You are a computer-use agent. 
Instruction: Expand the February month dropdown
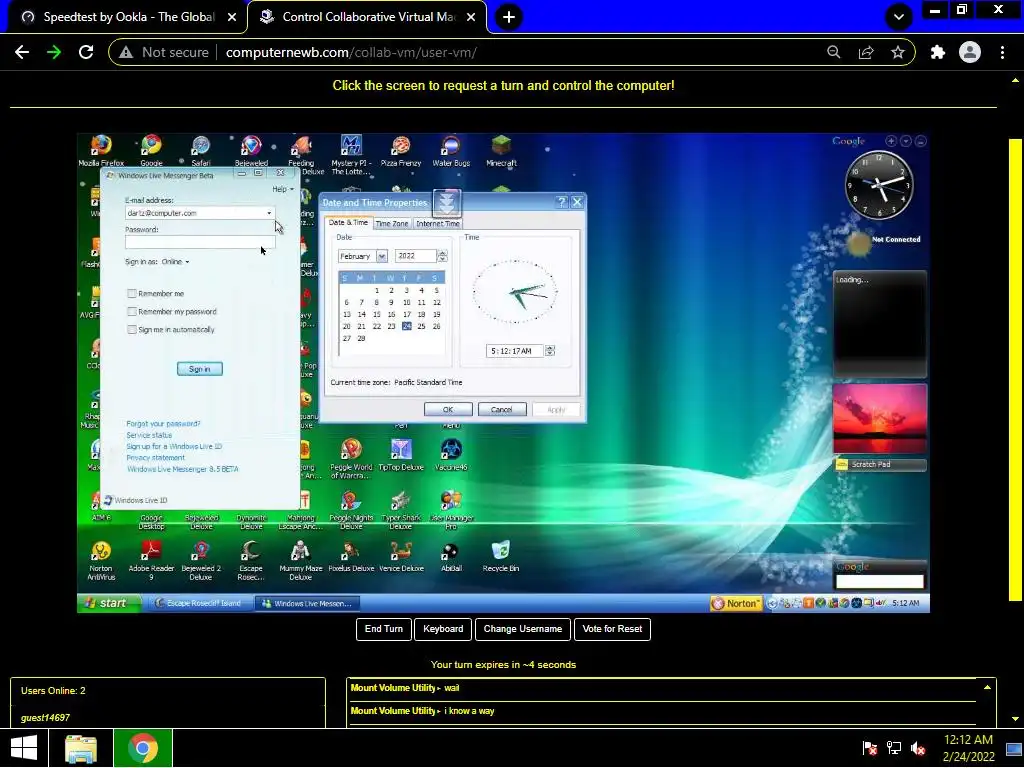[x=381, y=256]
